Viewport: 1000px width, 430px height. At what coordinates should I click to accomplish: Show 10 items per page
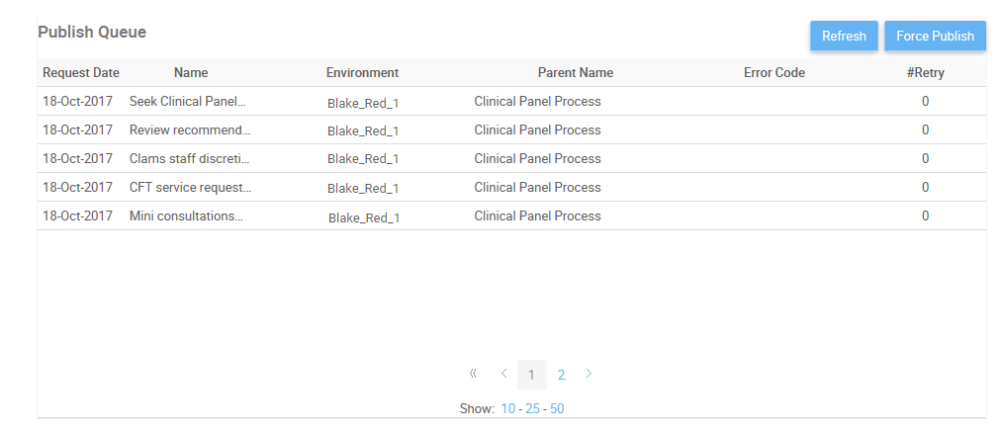tap(508, 408)
